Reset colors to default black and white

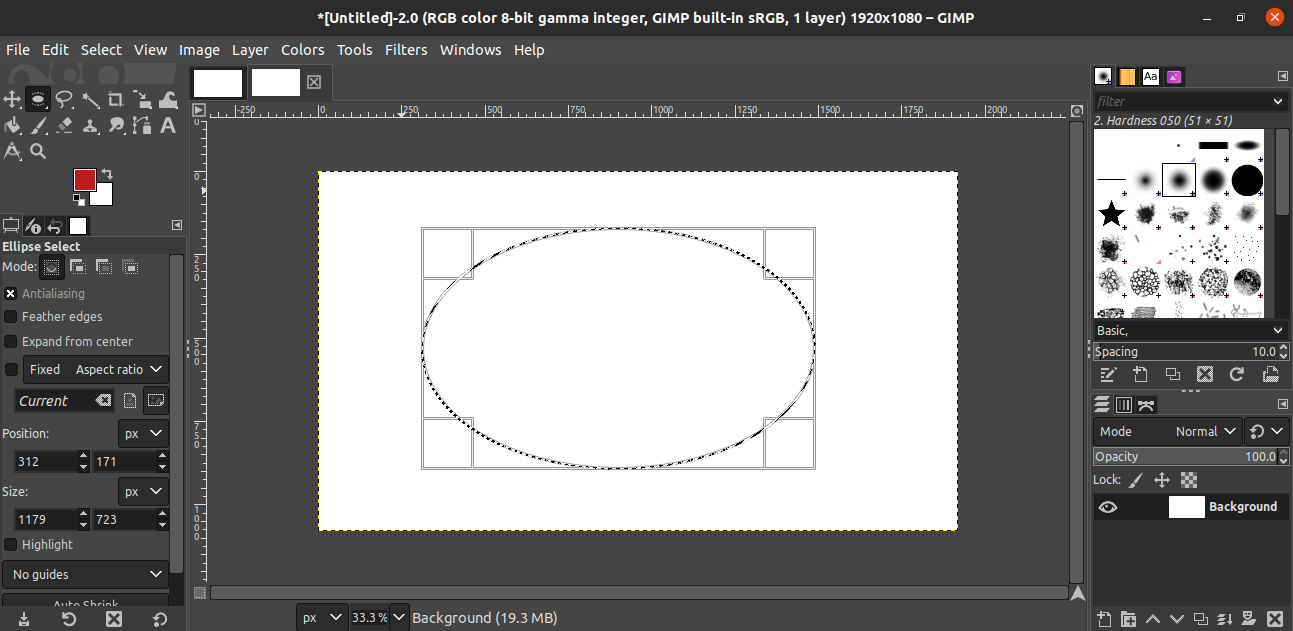tap(79, 200)
